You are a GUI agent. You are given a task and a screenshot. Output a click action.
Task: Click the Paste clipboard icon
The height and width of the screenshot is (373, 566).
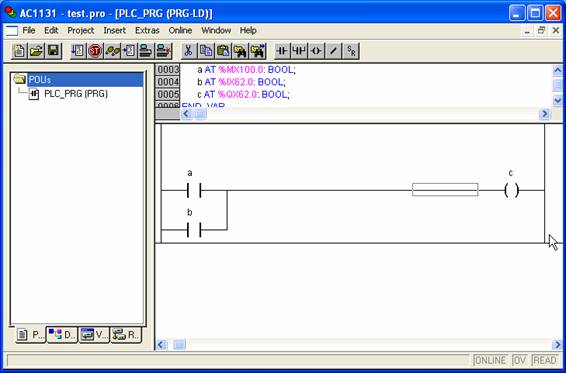(x=223, y=51)
